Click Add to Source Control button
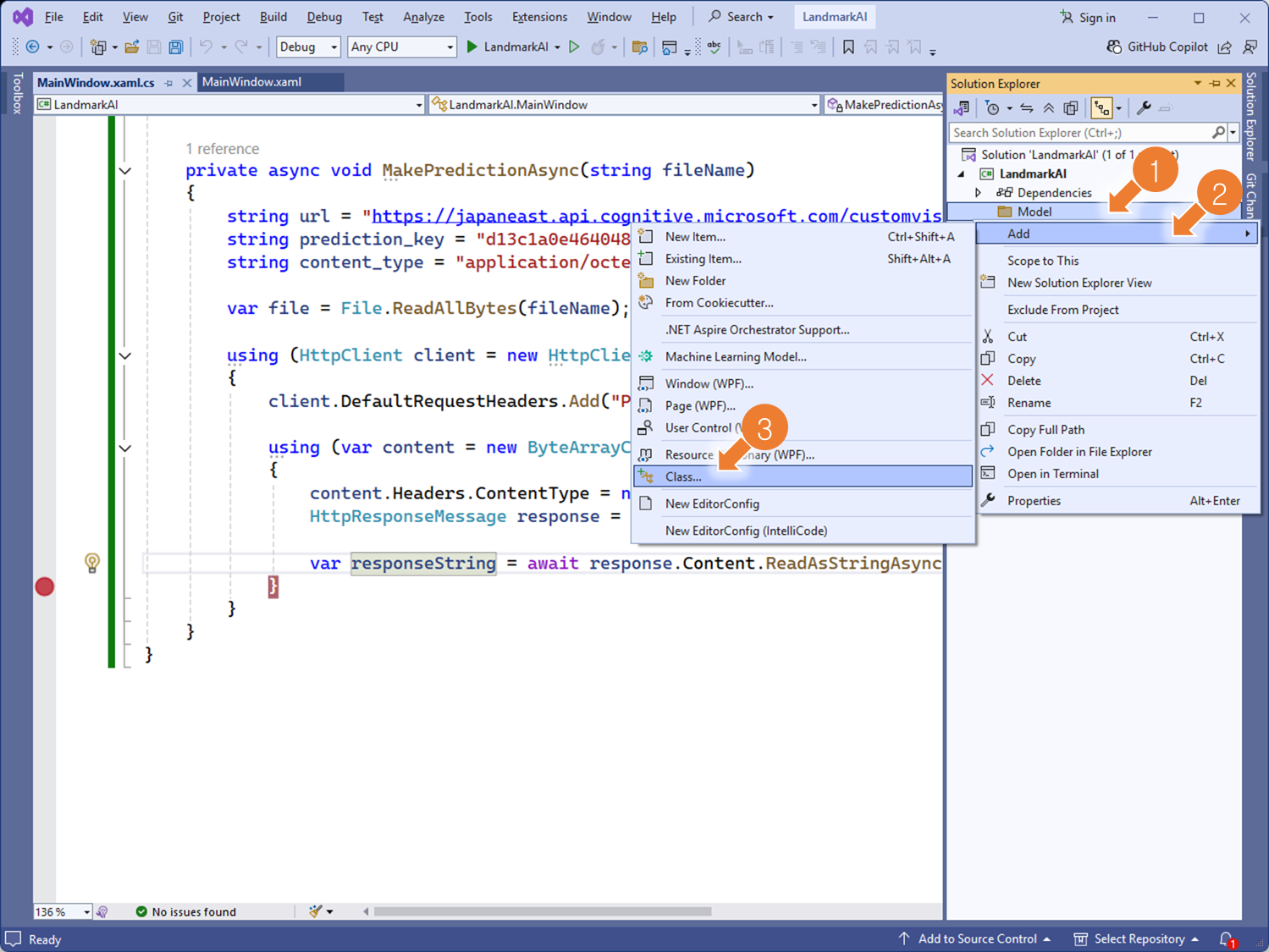 (974, 939)
